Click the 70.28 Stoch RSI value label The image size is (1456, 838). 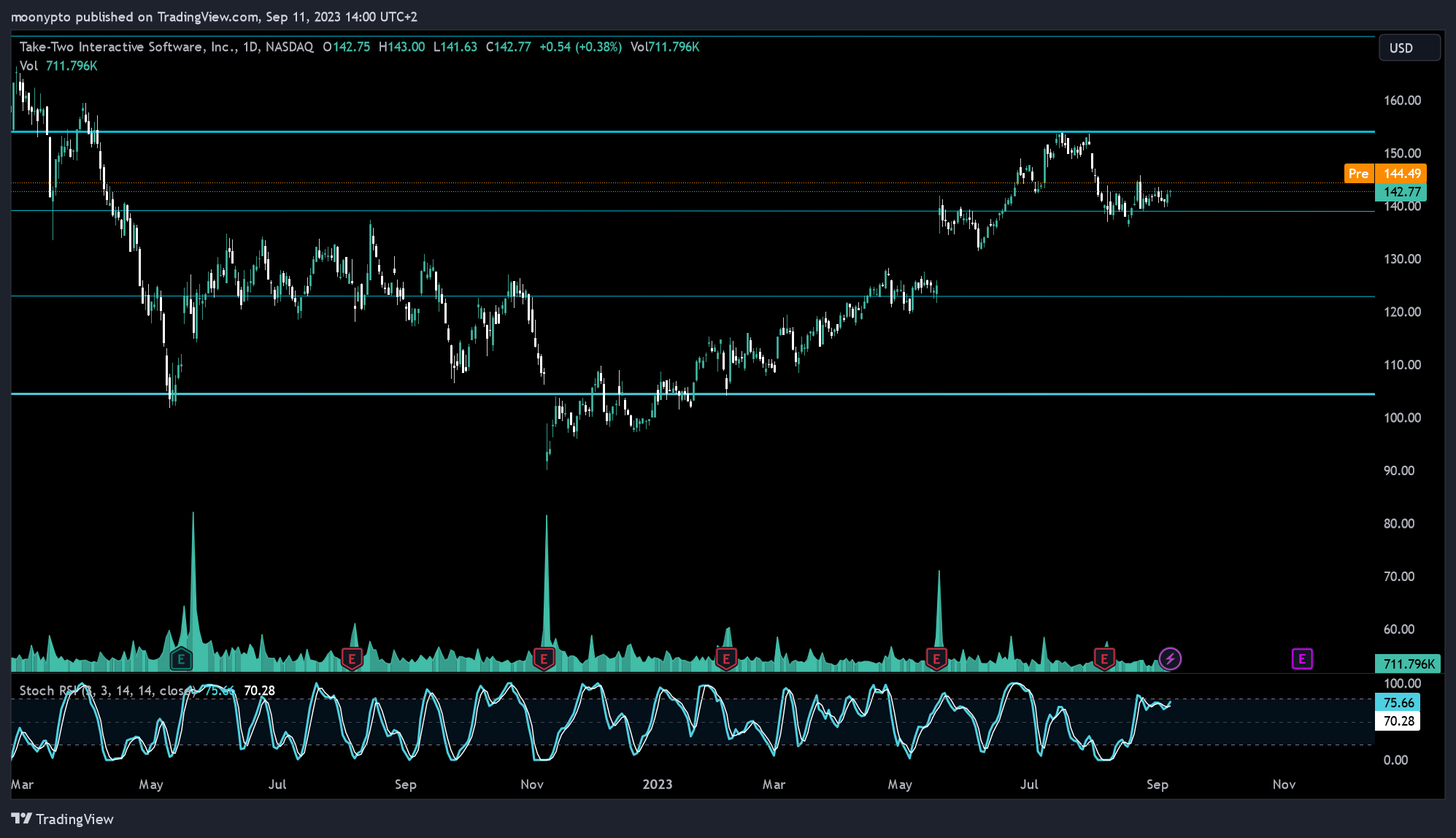coord(1398,721)
